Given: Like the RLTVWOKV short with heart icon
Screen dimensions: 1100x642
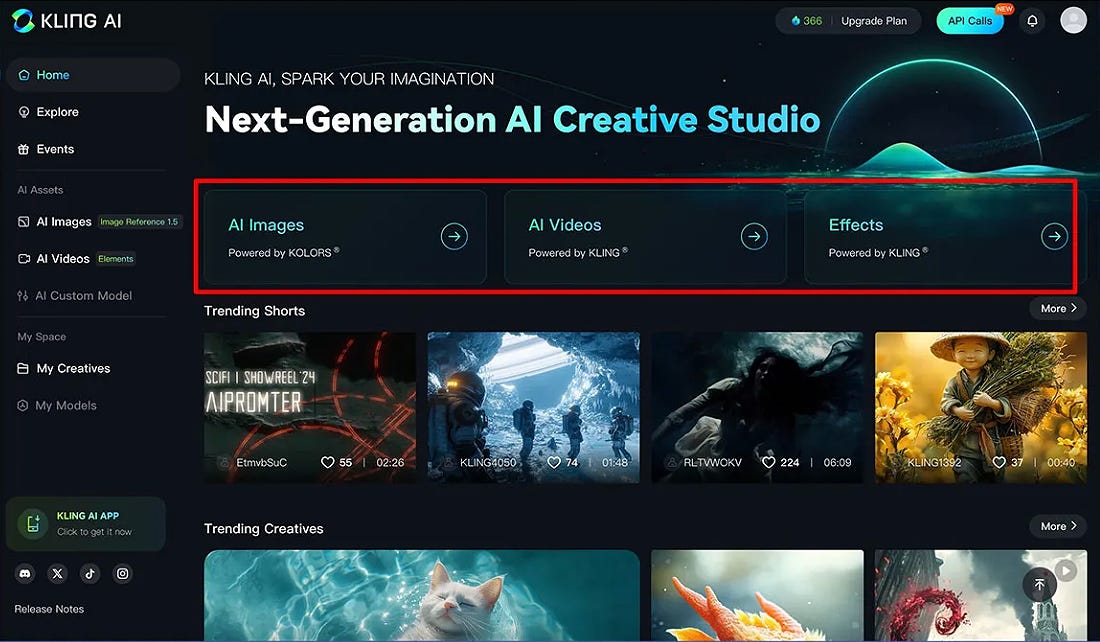Looking at the screenshot, I should 768,462.
